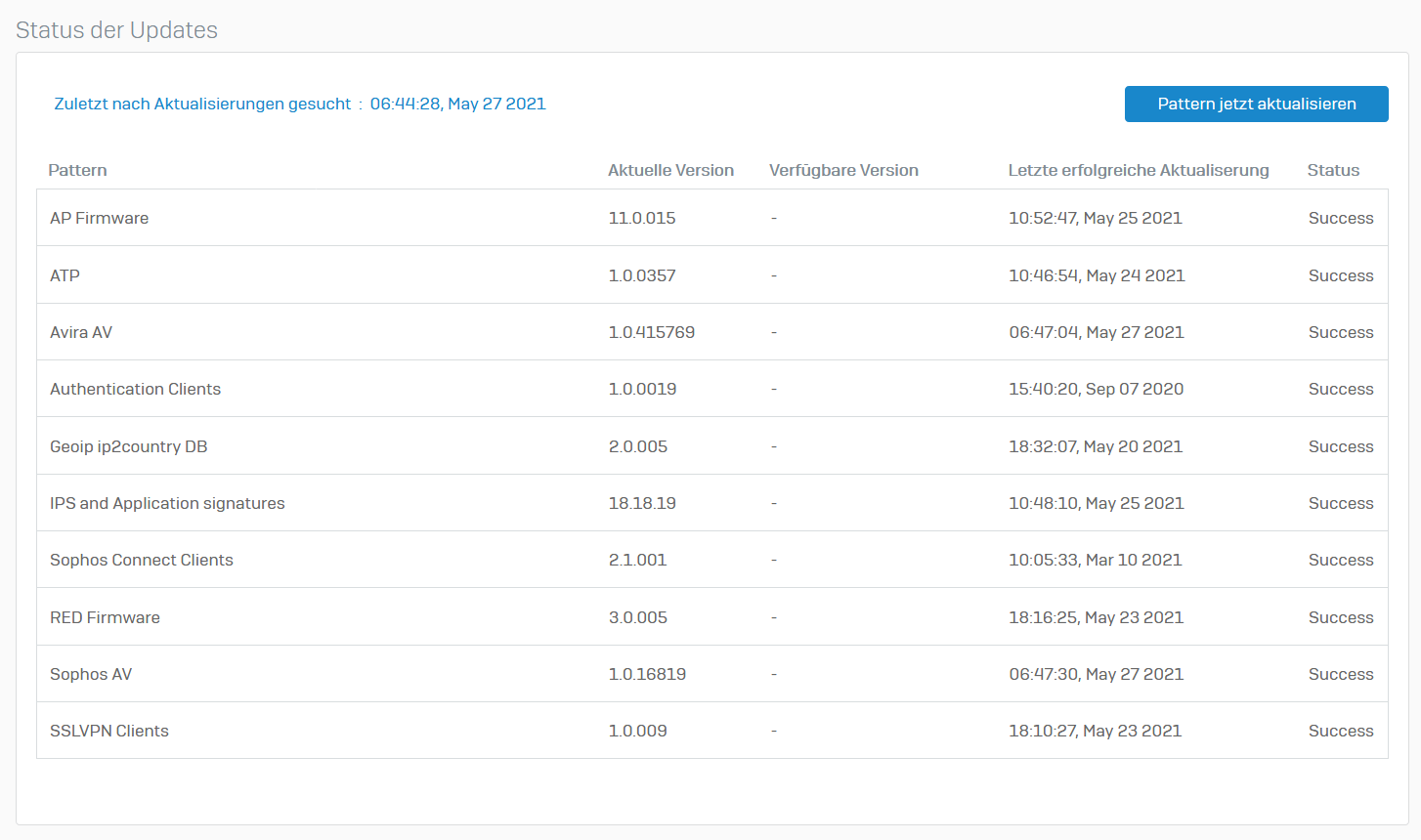Click the date '06:47:04, May 27 2021'
The image size is (1421, 840).
click(x=1097, y=332)
